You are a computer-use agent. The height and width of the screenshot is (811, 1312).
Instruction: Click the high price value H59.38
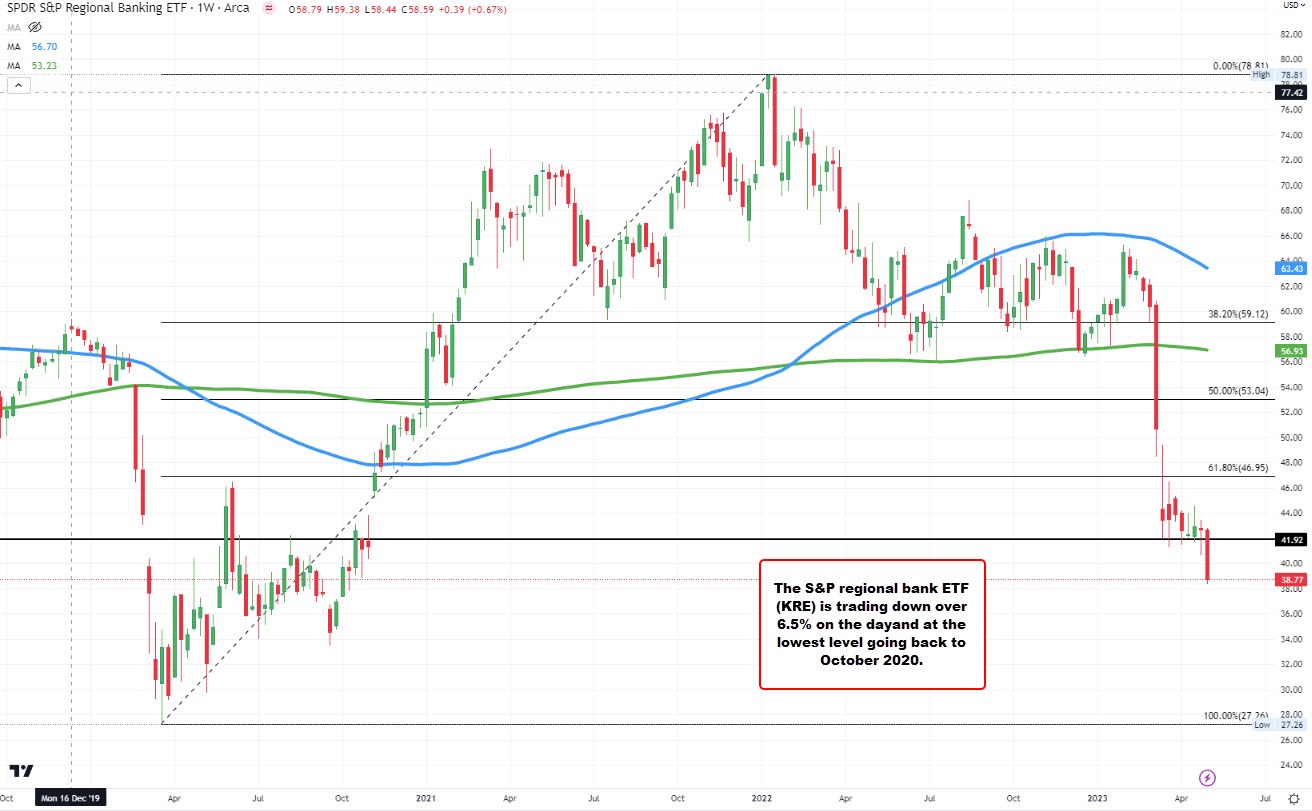click(x=343, y=9)
